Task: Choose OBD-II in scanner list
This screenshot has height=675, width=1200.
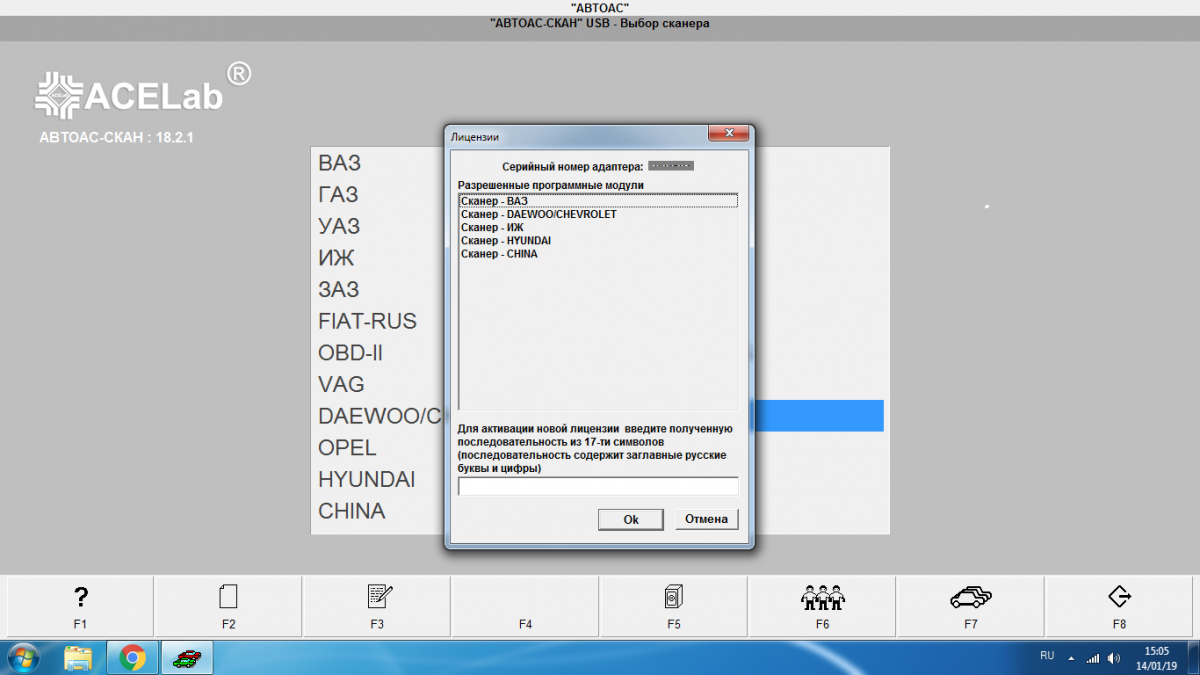Action: [x=350, y=353]
